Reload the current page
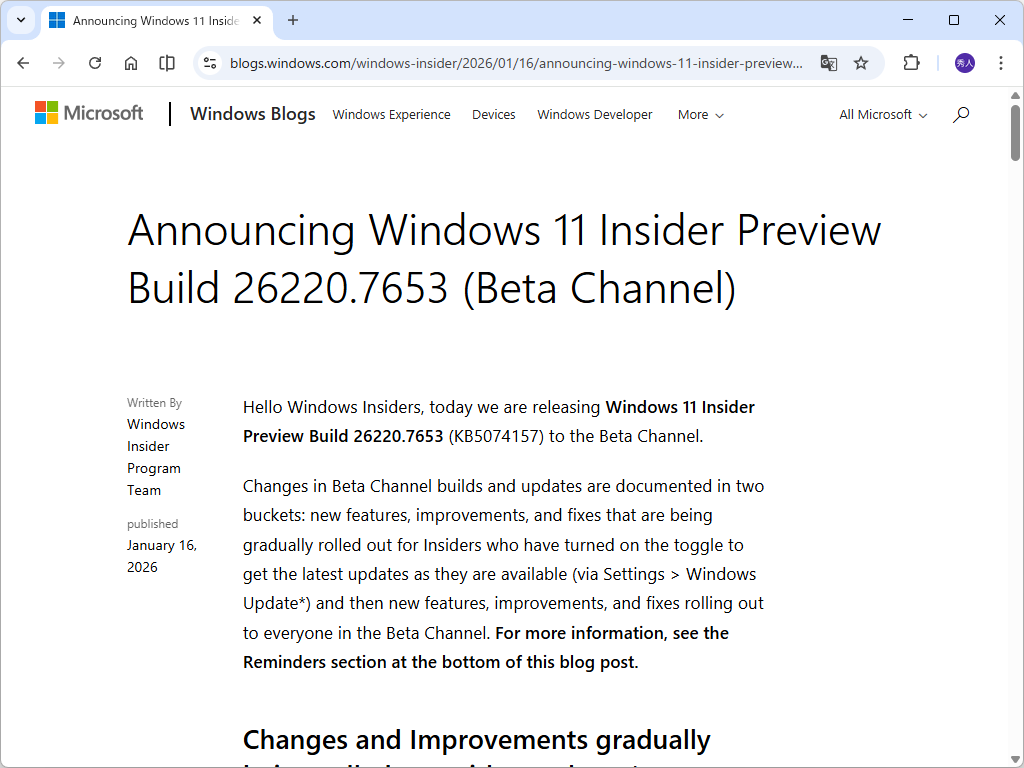This screenshot has height=768, width=1024. click(95, 63)
